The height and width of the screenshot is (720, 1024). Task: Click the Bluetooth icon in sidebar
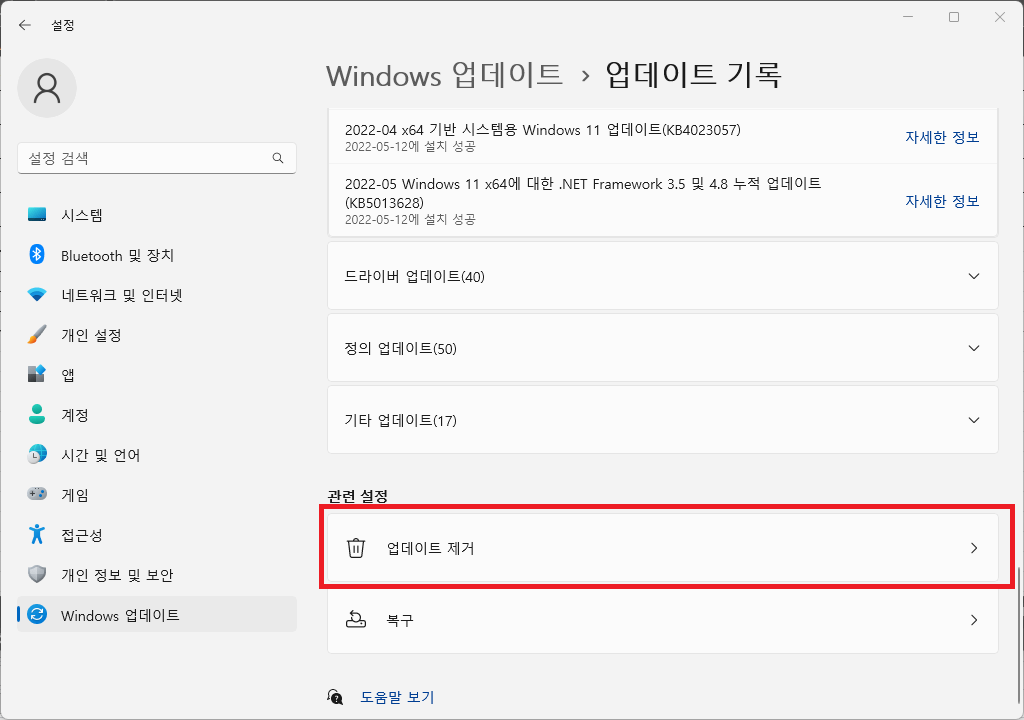(37, 255)
